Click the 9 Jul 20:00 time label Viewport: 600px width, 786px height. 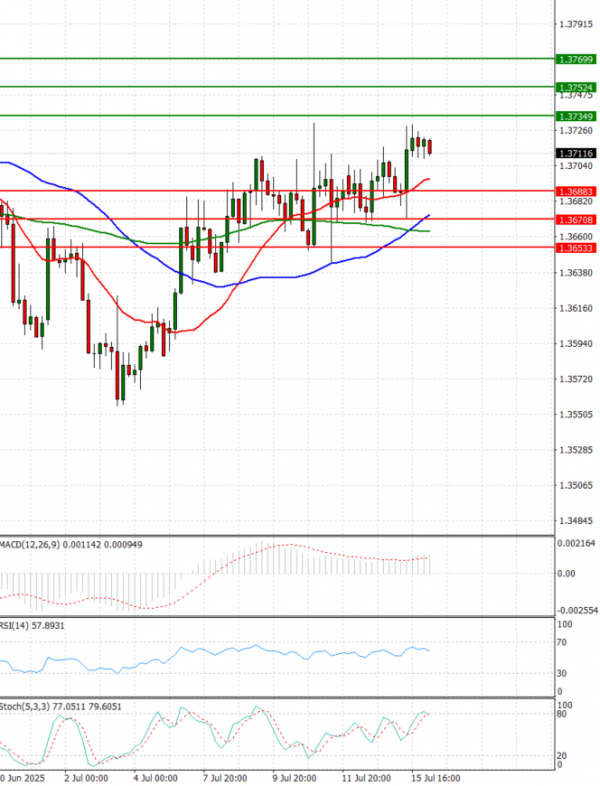click(294, 778)
